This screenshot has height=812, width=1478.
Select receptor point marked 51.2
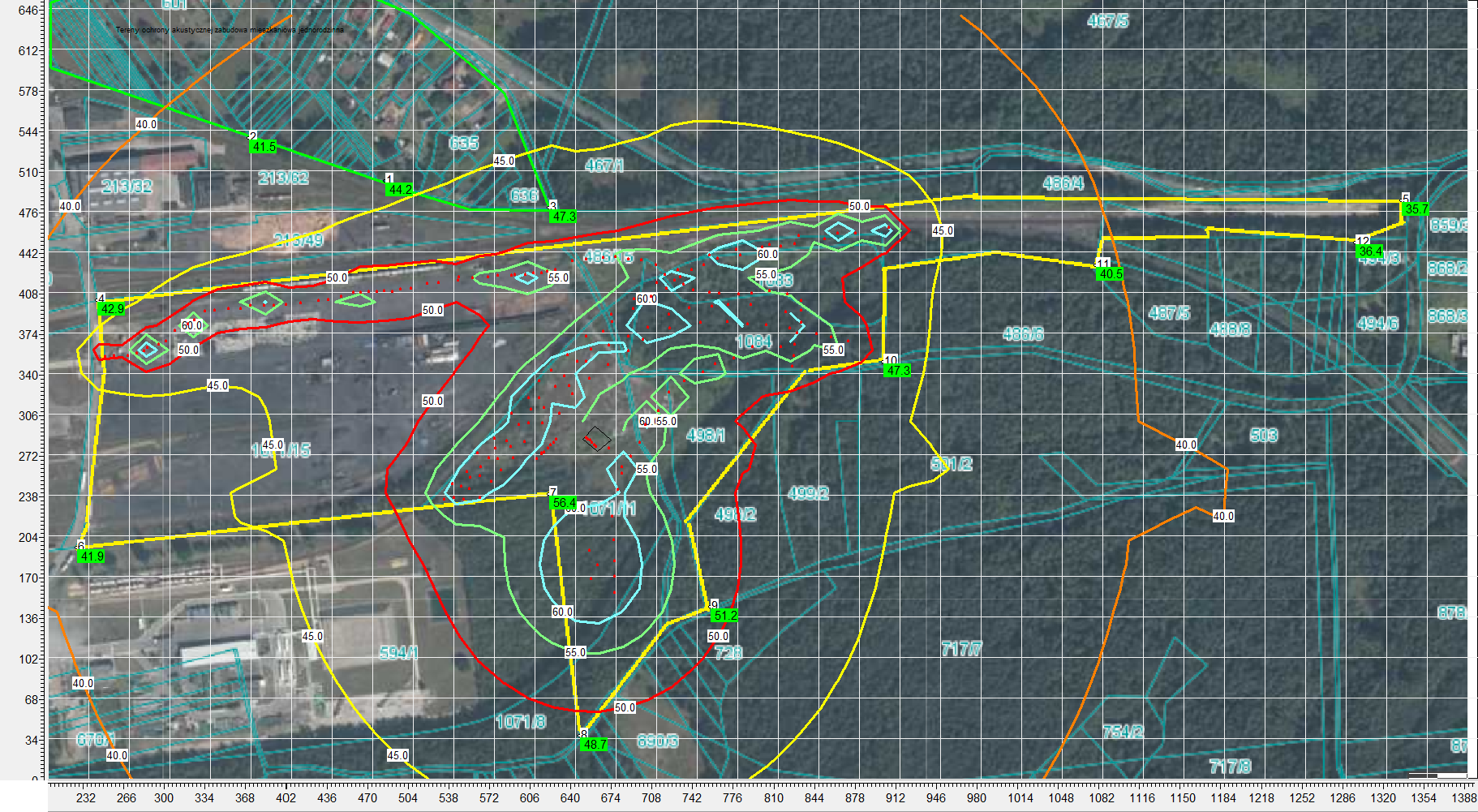tap(724, 616)
